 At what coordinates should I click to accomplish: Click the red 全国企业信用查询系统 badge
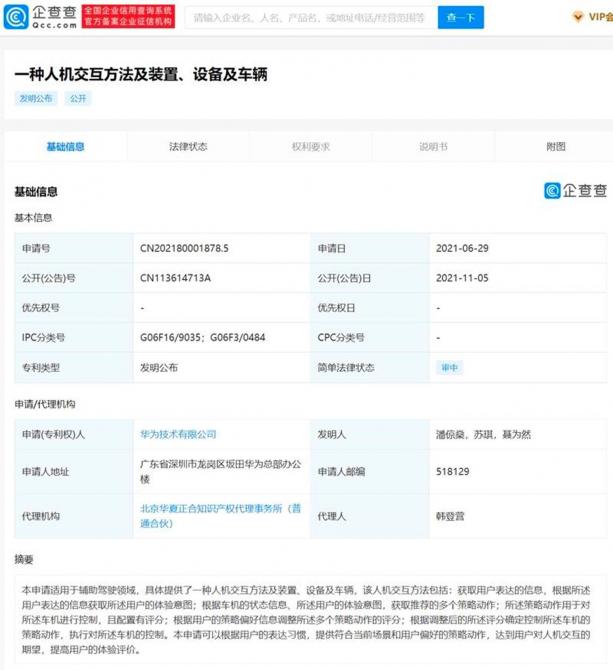tap(127, 17)
